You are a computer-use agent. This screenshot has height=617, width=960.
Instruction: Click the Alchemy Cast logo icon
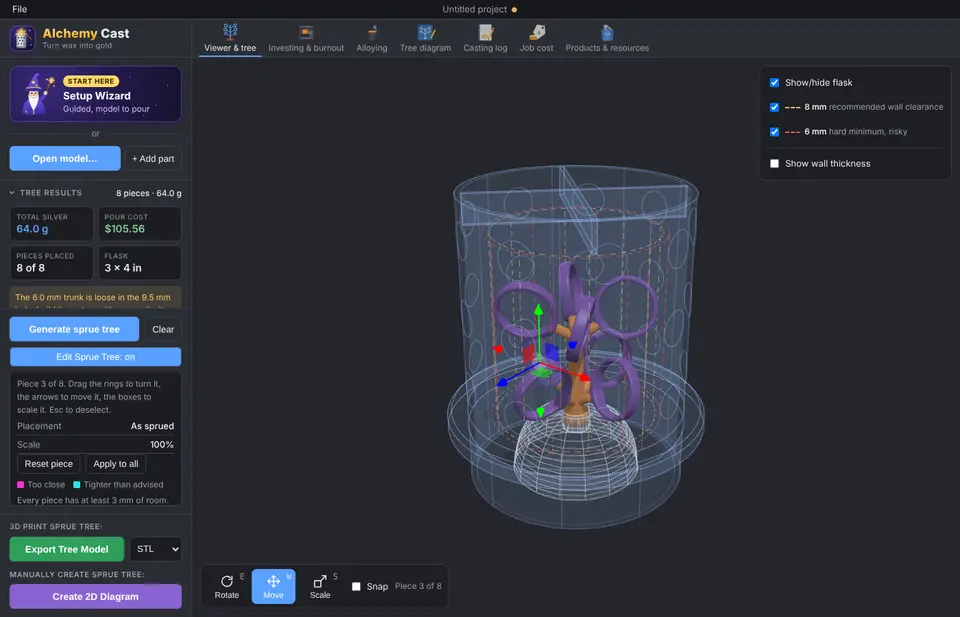[22, 38]
